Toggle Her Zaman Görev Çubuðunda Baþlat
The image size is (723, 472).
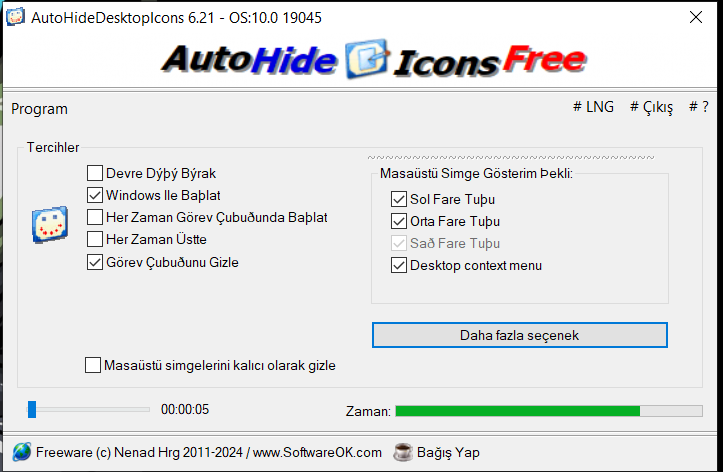(x=95, y=217)
